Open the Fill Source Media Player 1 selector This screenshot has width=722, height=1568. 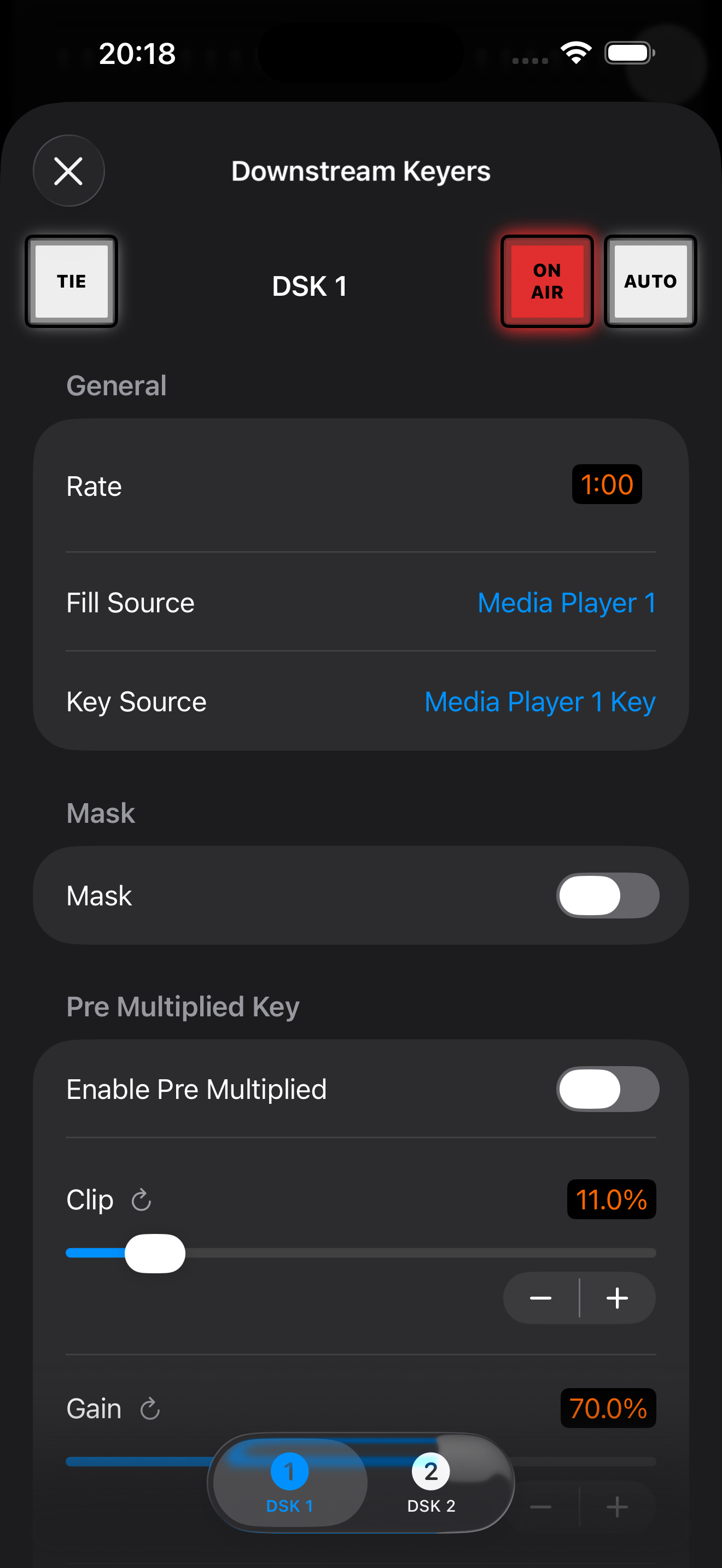pyautogui.click(x=566, y=602)
